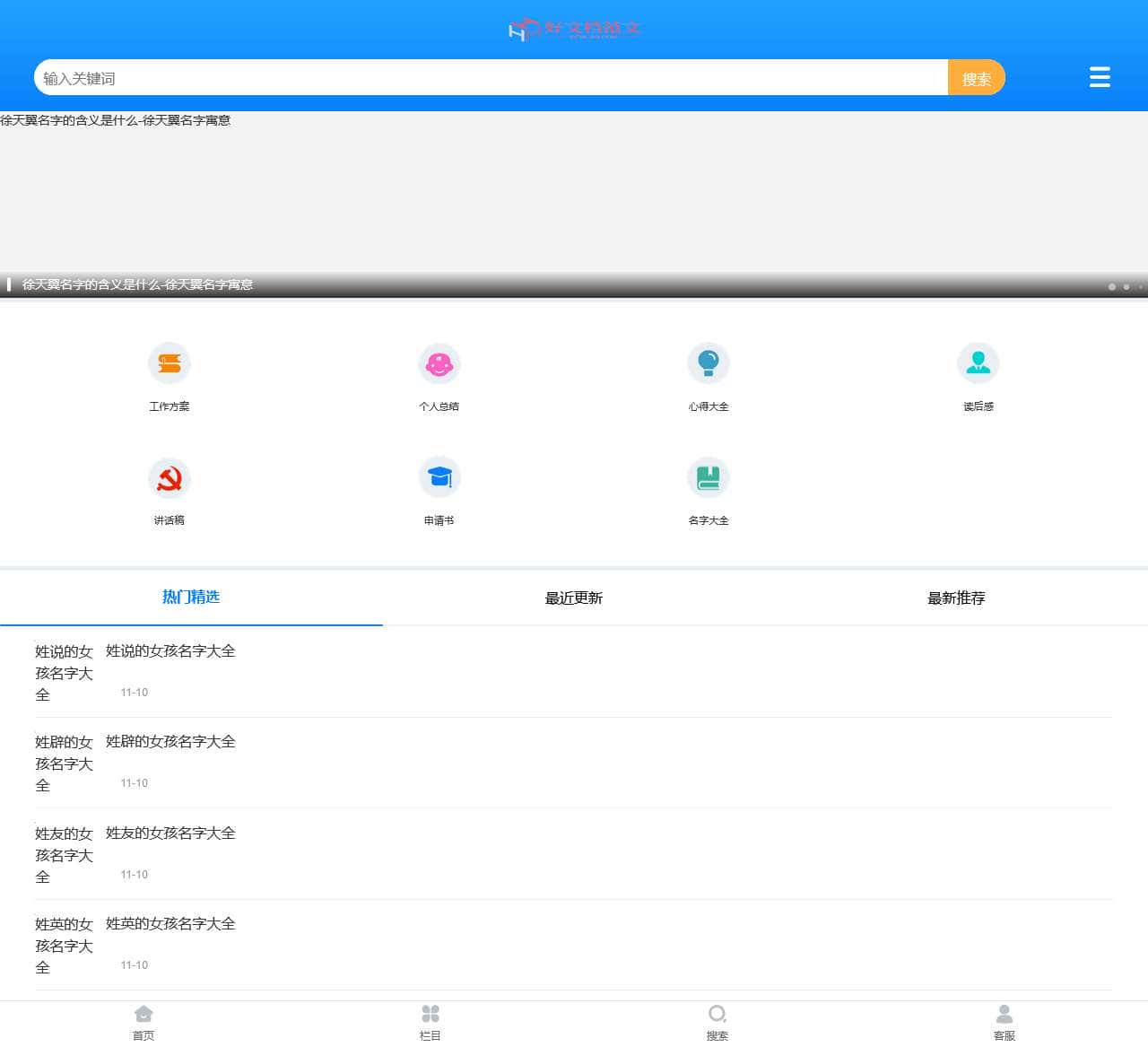Open the 读后感 category icon
Screen dimensions: 1148x1047
[x=978, y=363]
